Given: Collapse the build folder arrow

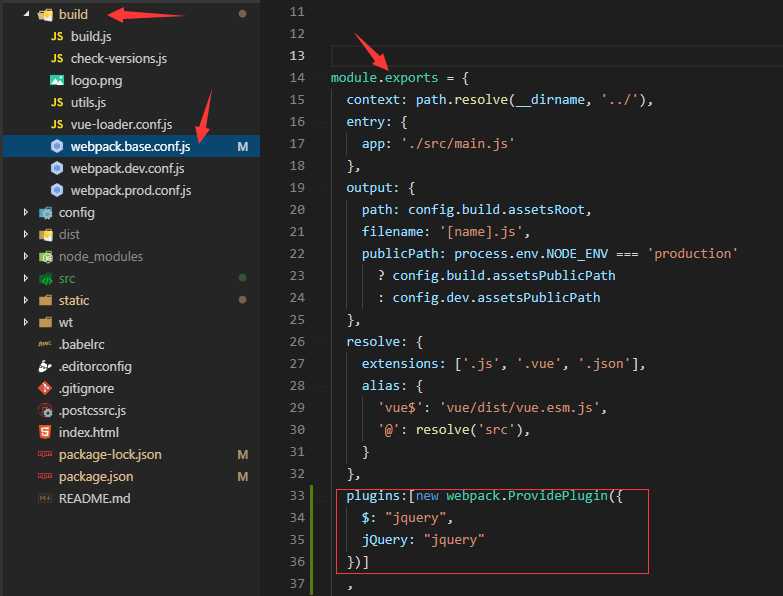Looking at the screenshot, I should click(x=26, y=14).
